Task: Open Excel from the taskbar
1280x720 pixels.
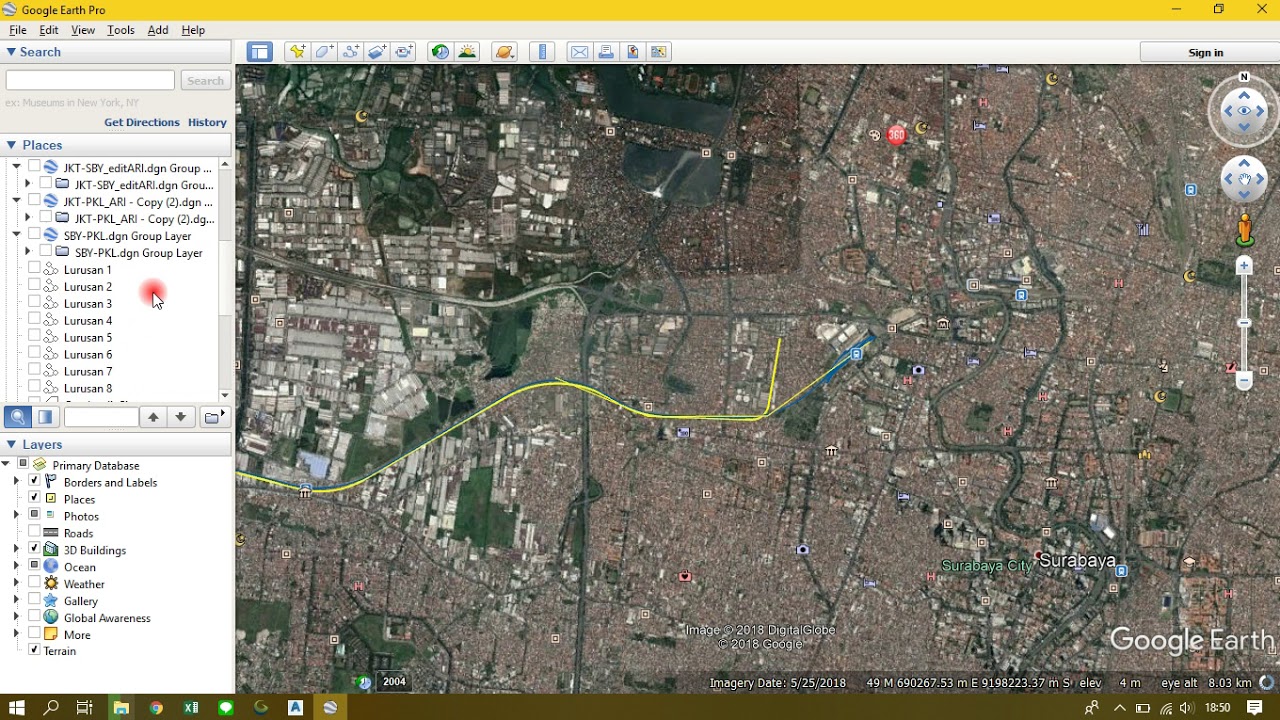Action: coord(191,708)
